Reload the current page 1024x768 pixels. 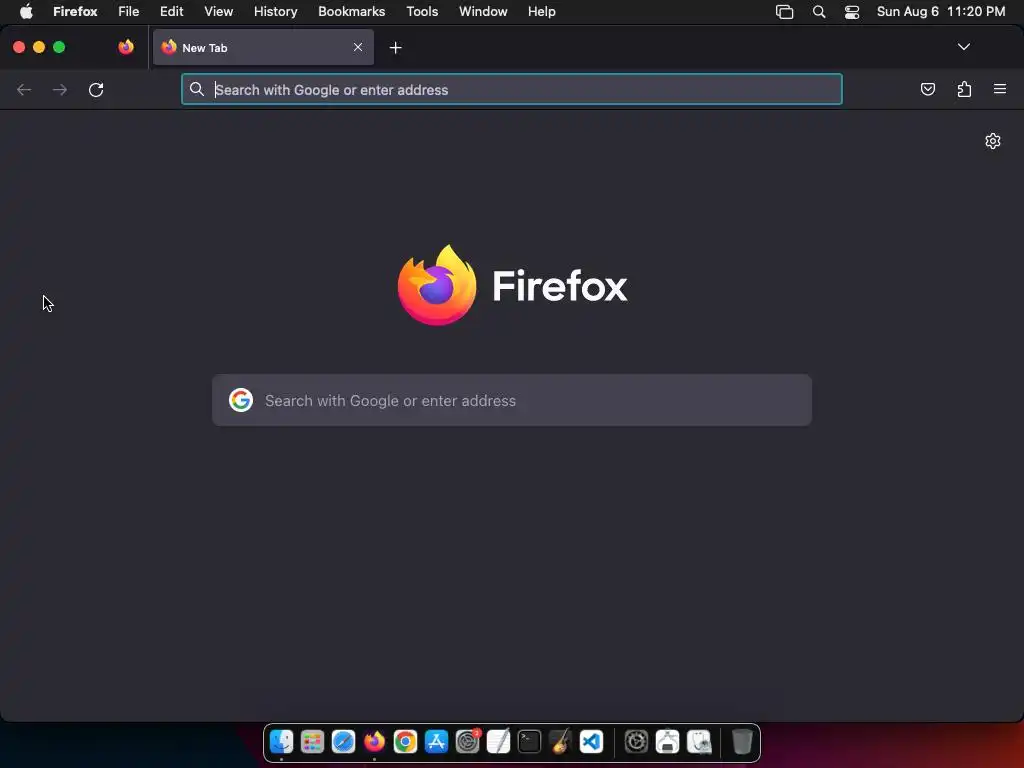pyautogui.click(x=96, y=89)
